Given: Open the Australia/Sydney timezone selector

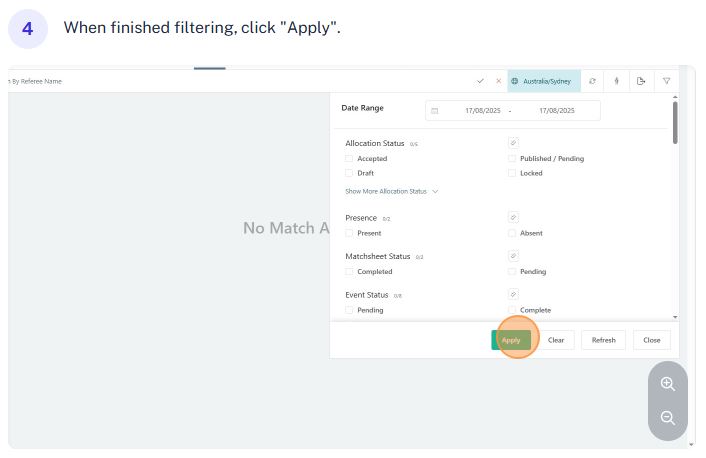Looking at the screenshot, I should pos(544,81).
